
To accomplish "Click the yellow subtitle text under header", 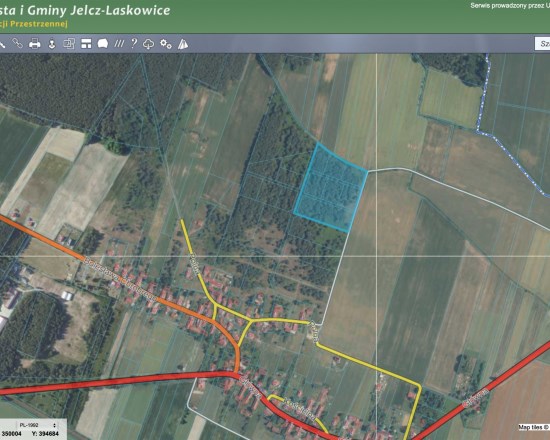I will click(x=34, y=24).
